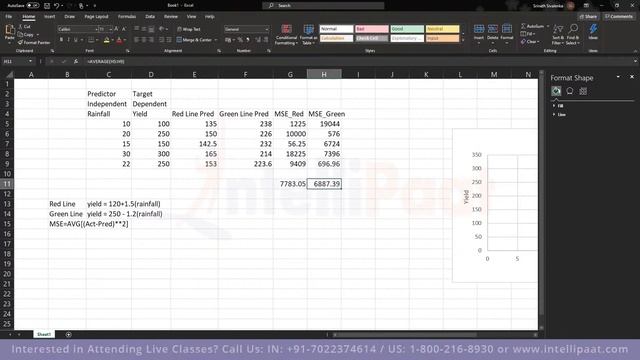Apply the Neutral cell style

tap(442, 29)
